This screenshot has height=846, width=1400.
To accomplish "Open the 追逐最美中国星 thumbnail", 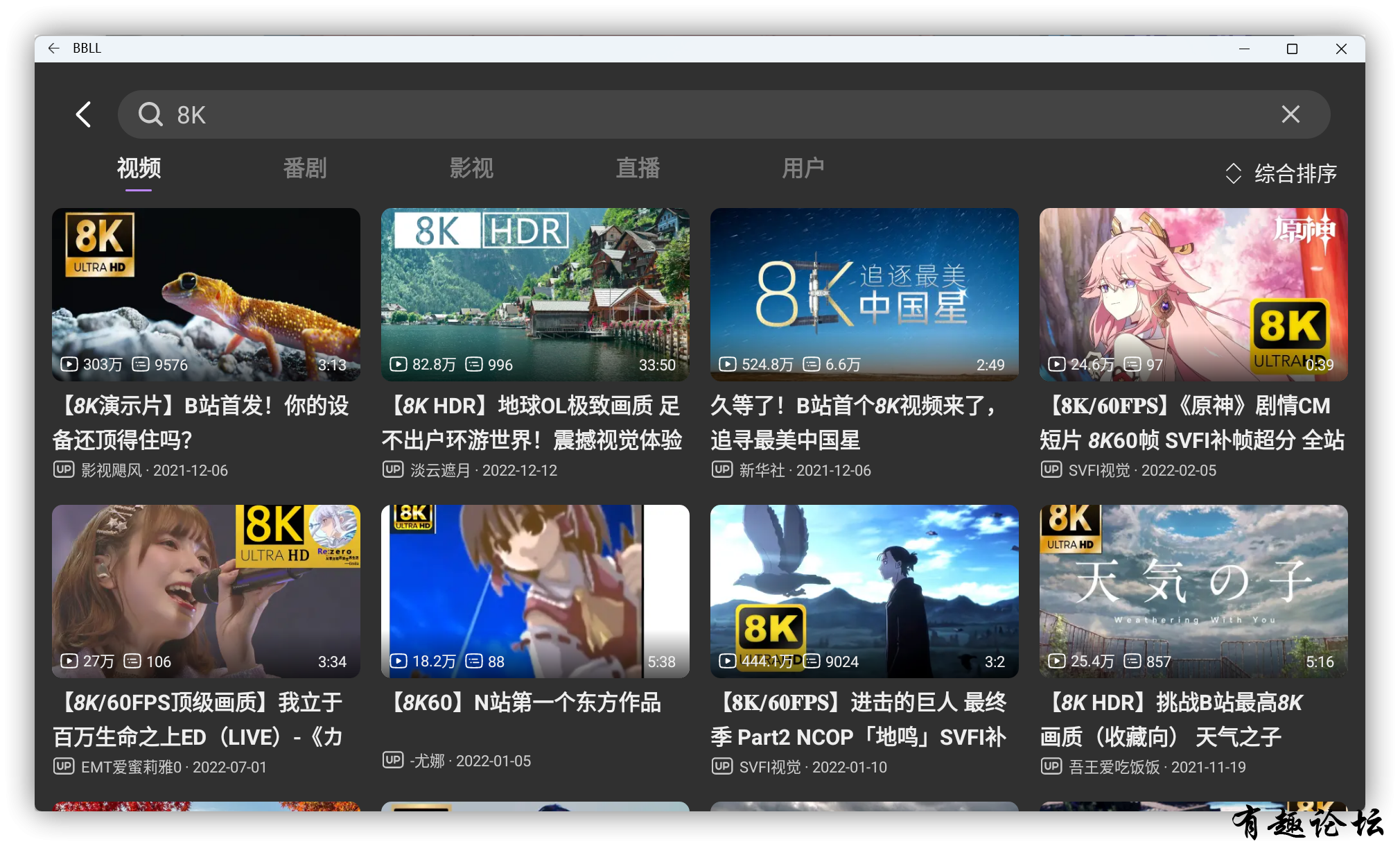I will click(x=864, y=294).
